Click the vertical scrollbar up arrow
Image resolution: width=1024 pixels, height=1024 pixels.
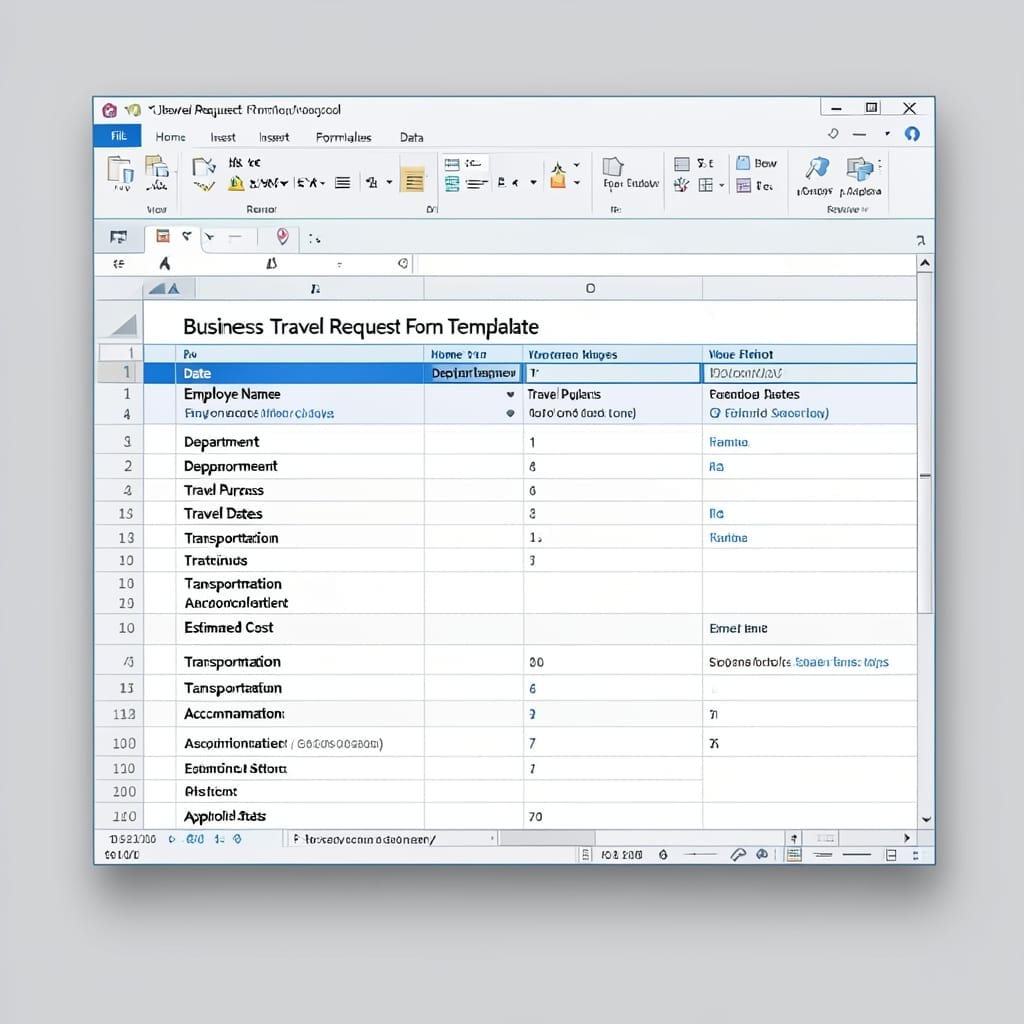[925, 263]
